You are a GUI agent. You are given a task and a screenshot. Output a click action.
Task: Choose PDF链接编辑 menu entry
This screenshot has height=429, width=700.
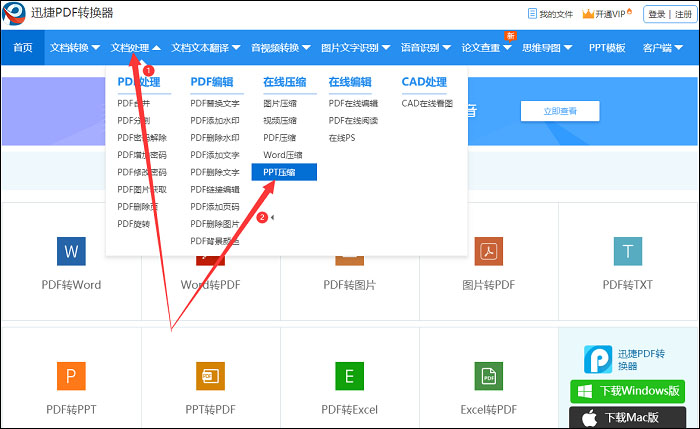coord(215,189)
